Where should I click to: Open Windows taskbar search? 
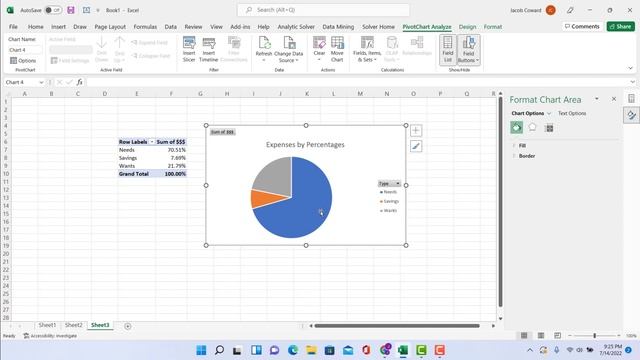click(x=220, y=350)
